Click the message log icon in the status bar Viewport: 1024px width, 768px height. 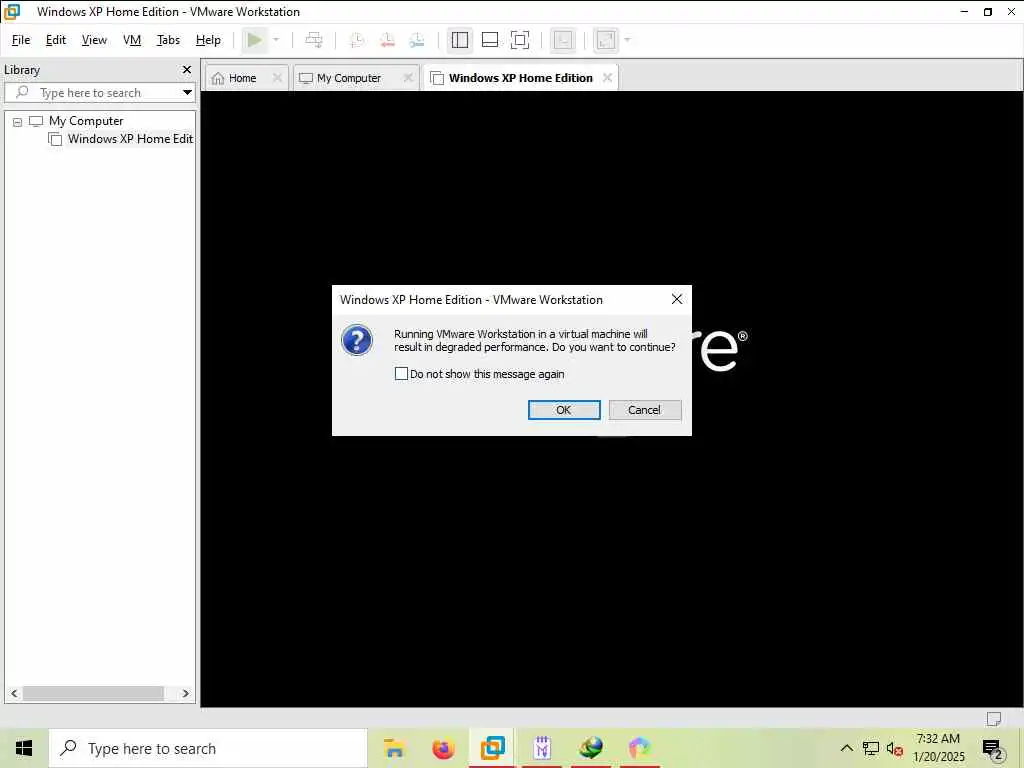coord(993,719)
